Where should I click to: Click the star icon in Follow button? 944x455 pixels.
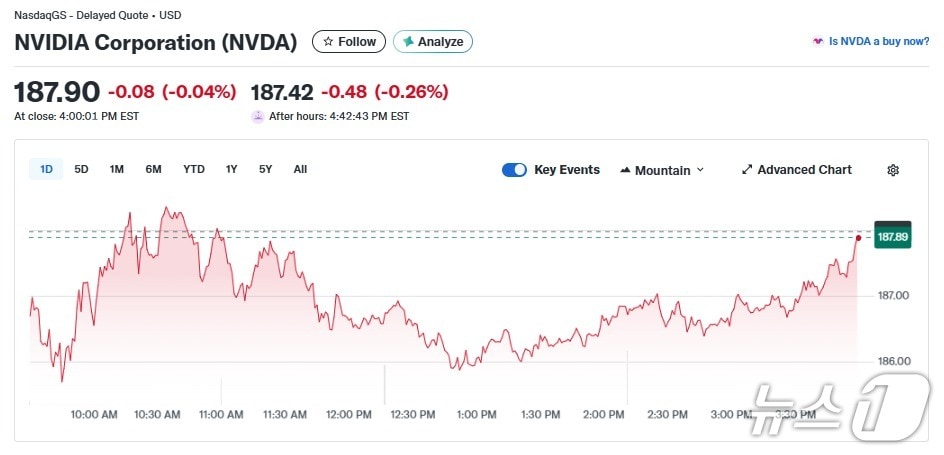(328, 42)
